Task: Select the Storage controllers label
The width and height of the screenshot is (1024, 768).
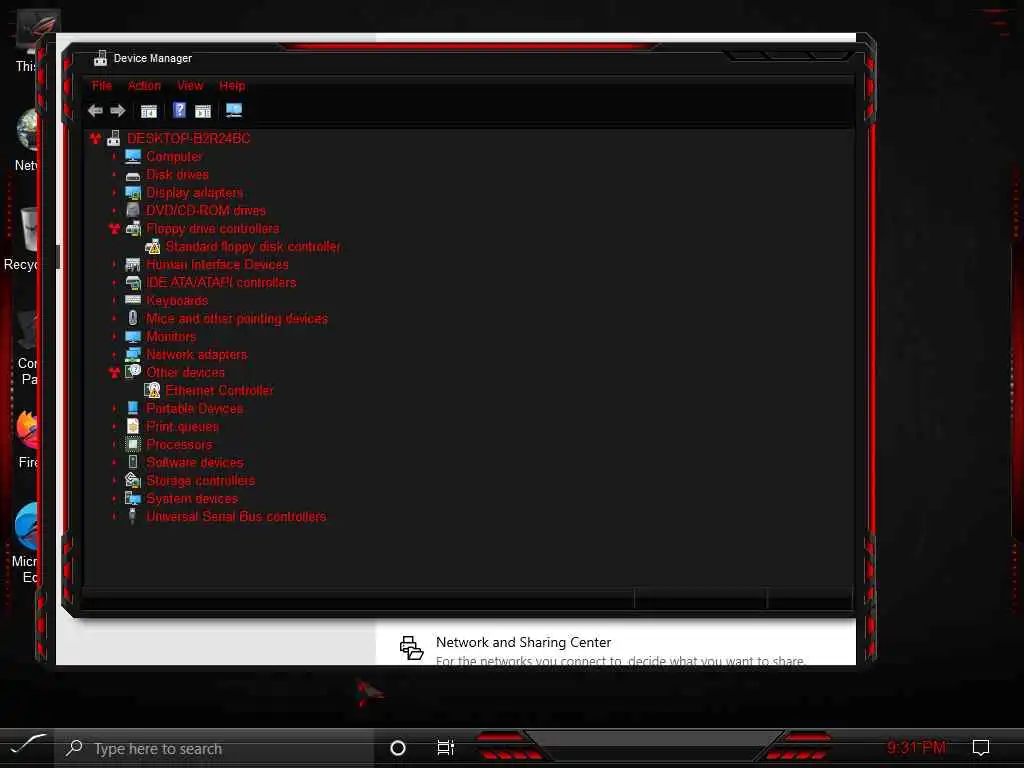Action: pos(200,480)
